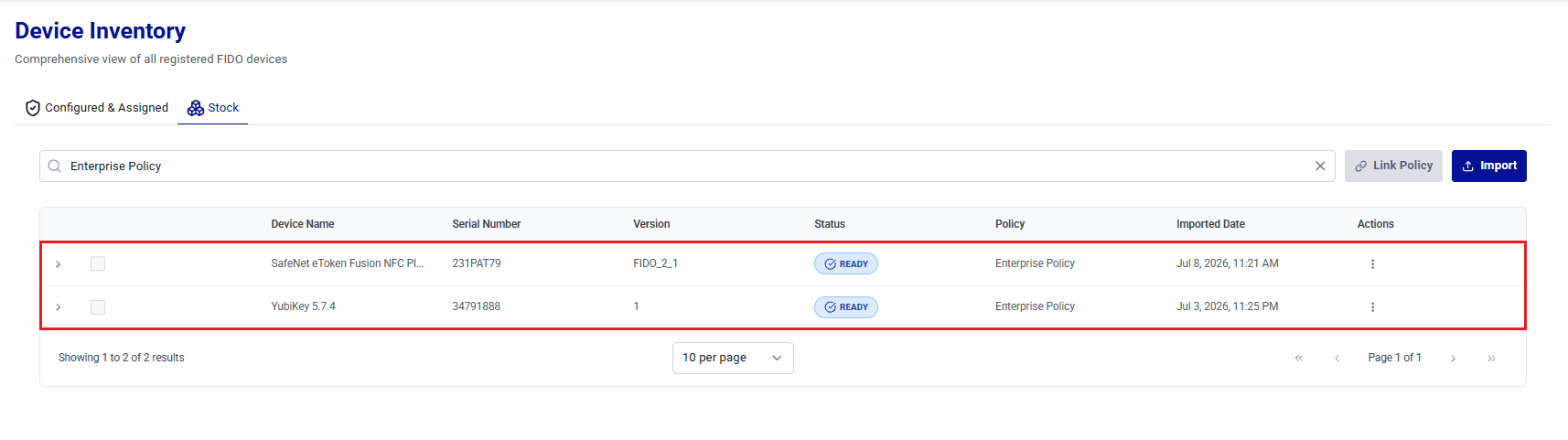Click Enterprise Policy in SafeNet row

[x=1036, y=263]
